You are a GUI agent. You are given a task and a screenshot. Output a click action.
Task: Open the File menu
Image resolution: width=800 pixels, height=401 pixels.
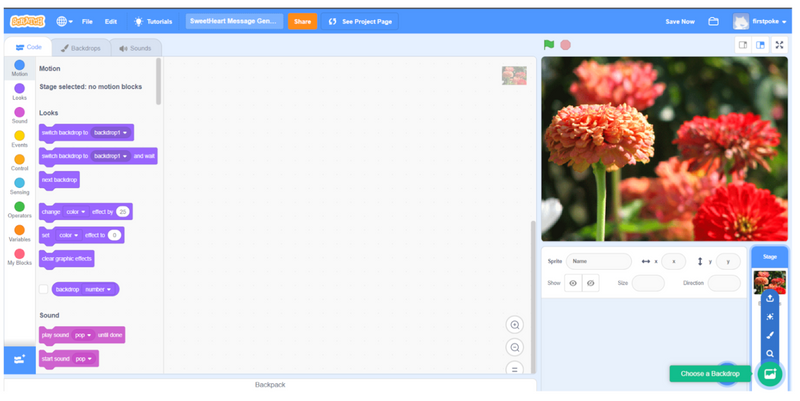(87, 21)
